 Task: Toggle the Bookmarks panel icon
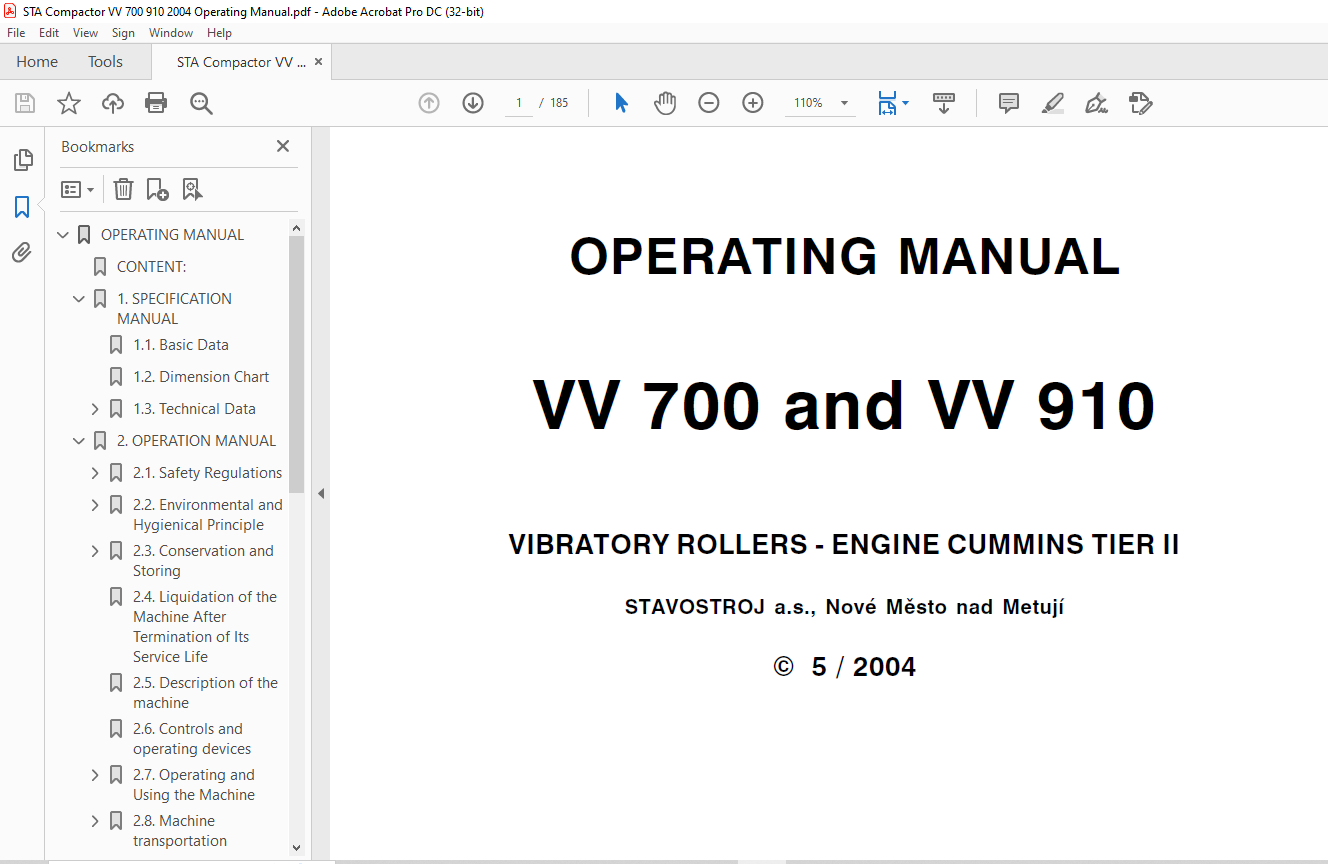coord(22,207)
